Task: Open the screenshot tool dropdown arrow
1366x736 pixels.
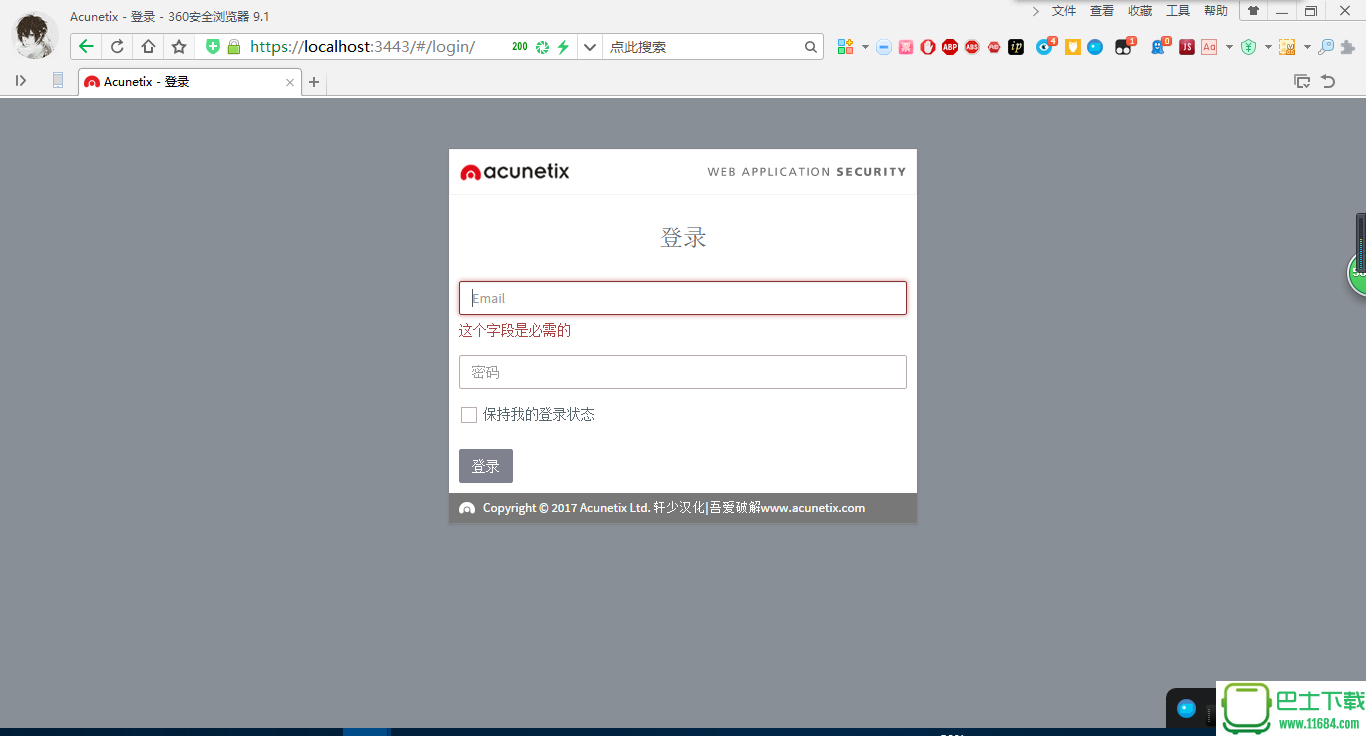Action: (x=1307, y=47)
